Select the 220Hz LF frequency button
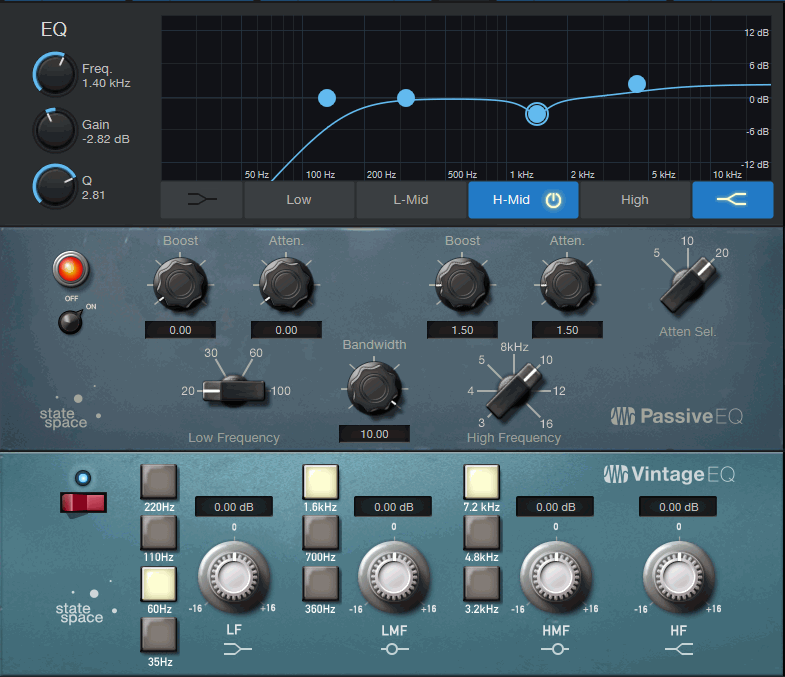785x677 pixels. click(159, 481)
